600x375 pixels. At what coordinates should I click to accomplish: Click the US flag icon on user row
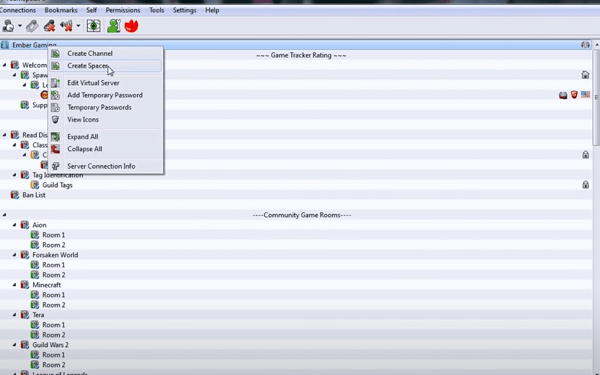pyautogui.click(x=585, y=95)
